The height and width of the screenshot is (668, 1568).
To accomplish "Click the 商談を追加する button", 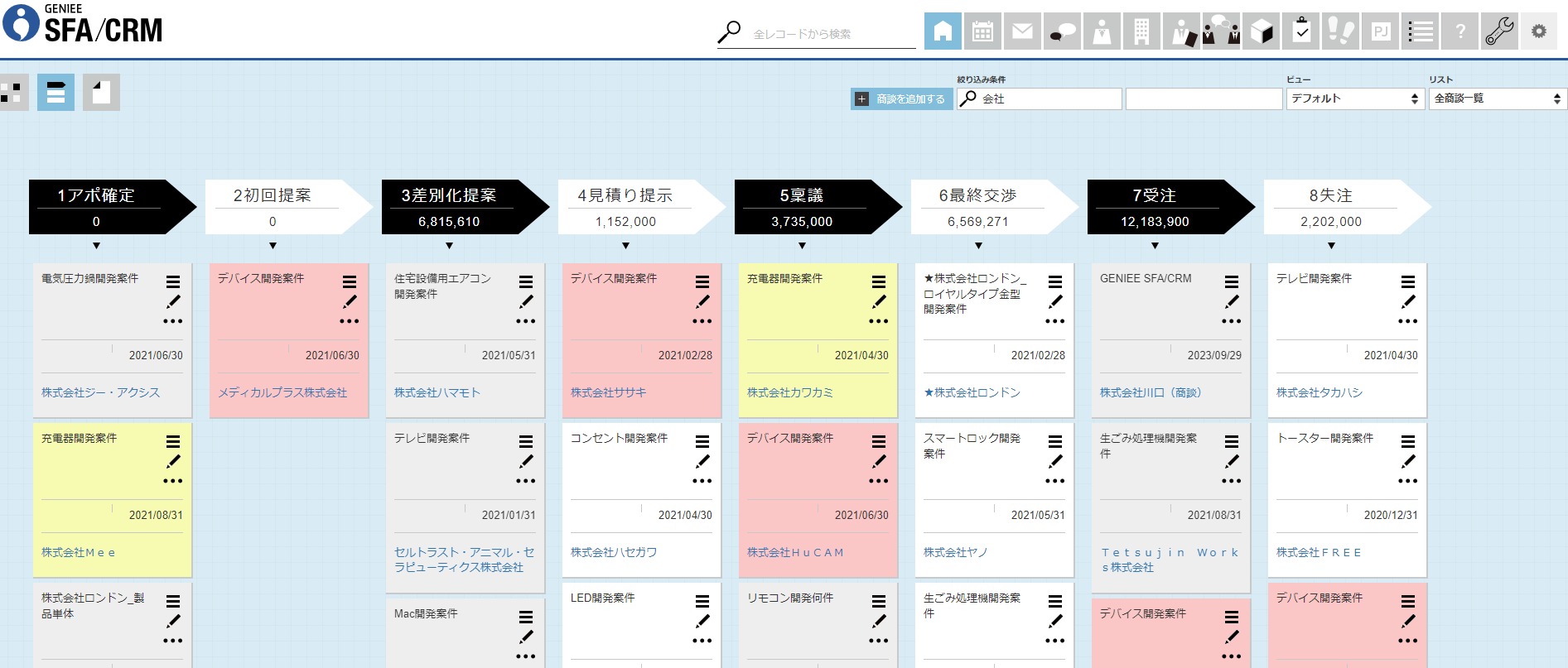I will tap(901, 99).
